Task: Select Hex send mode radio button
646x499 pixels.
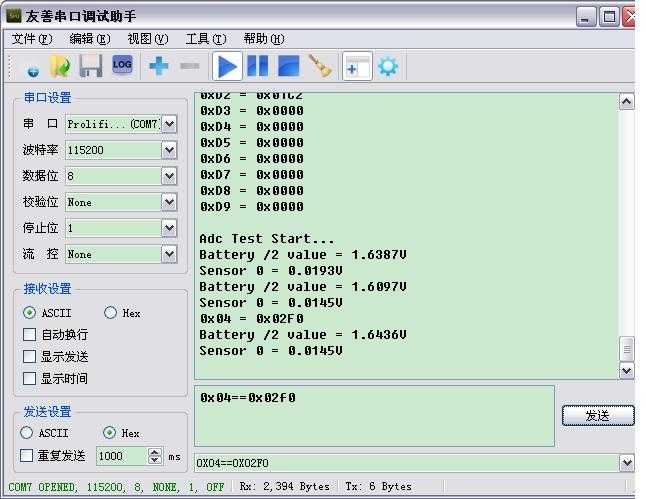Action: coord(109,433)
